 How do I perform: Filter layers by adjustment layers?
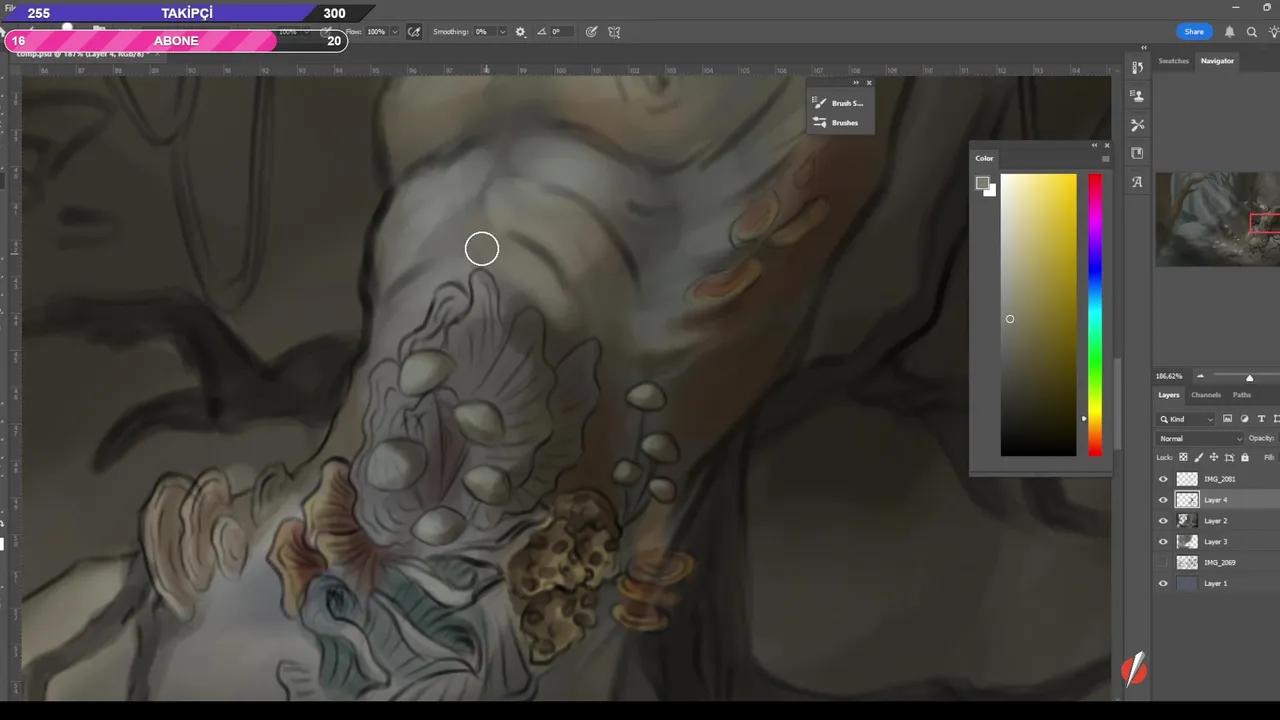click(x=1244, y=419)
